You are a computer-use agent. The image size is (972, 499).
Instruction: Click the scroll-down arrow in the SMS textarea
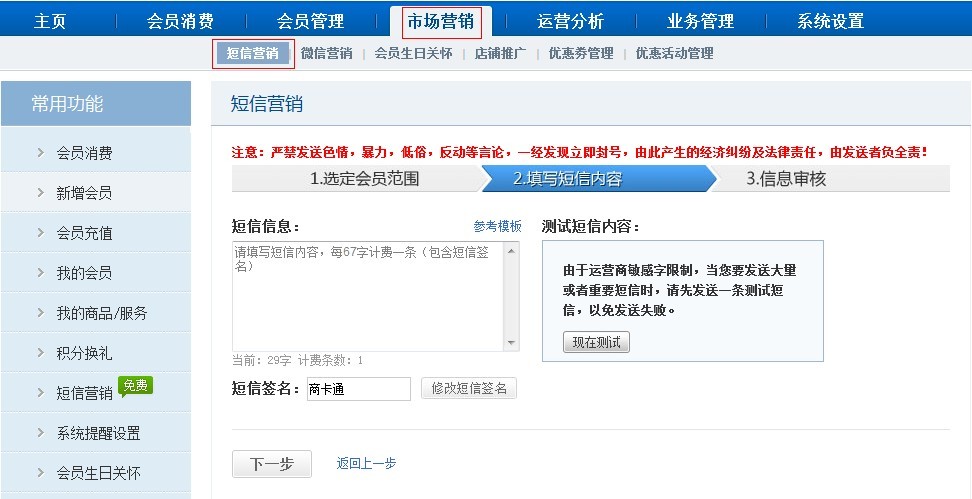click(512, 343)
